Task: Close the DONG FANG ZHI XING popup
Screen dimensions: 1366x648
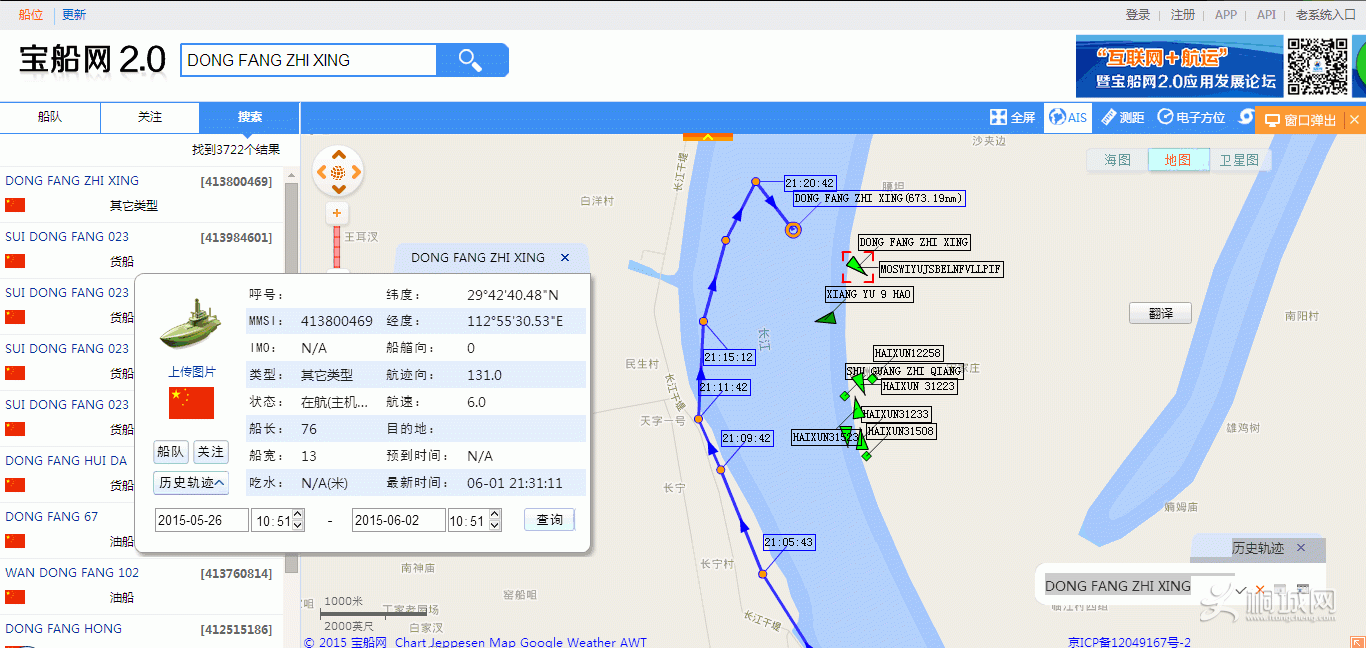Action: pyautogui.click(x=565, y=258)
